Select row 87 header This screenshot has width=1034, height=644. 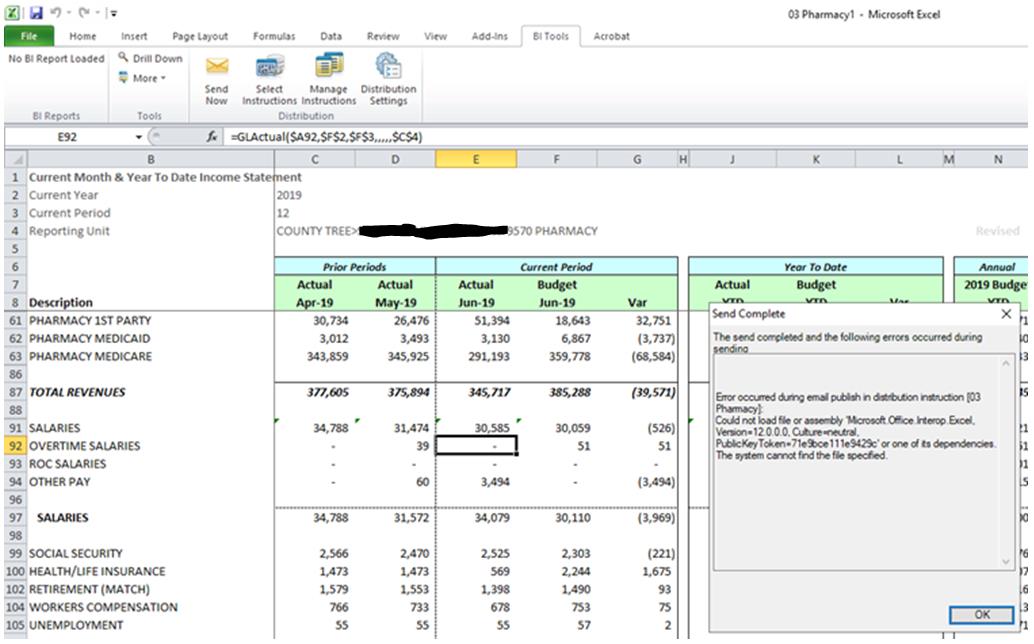pos(15,392)
